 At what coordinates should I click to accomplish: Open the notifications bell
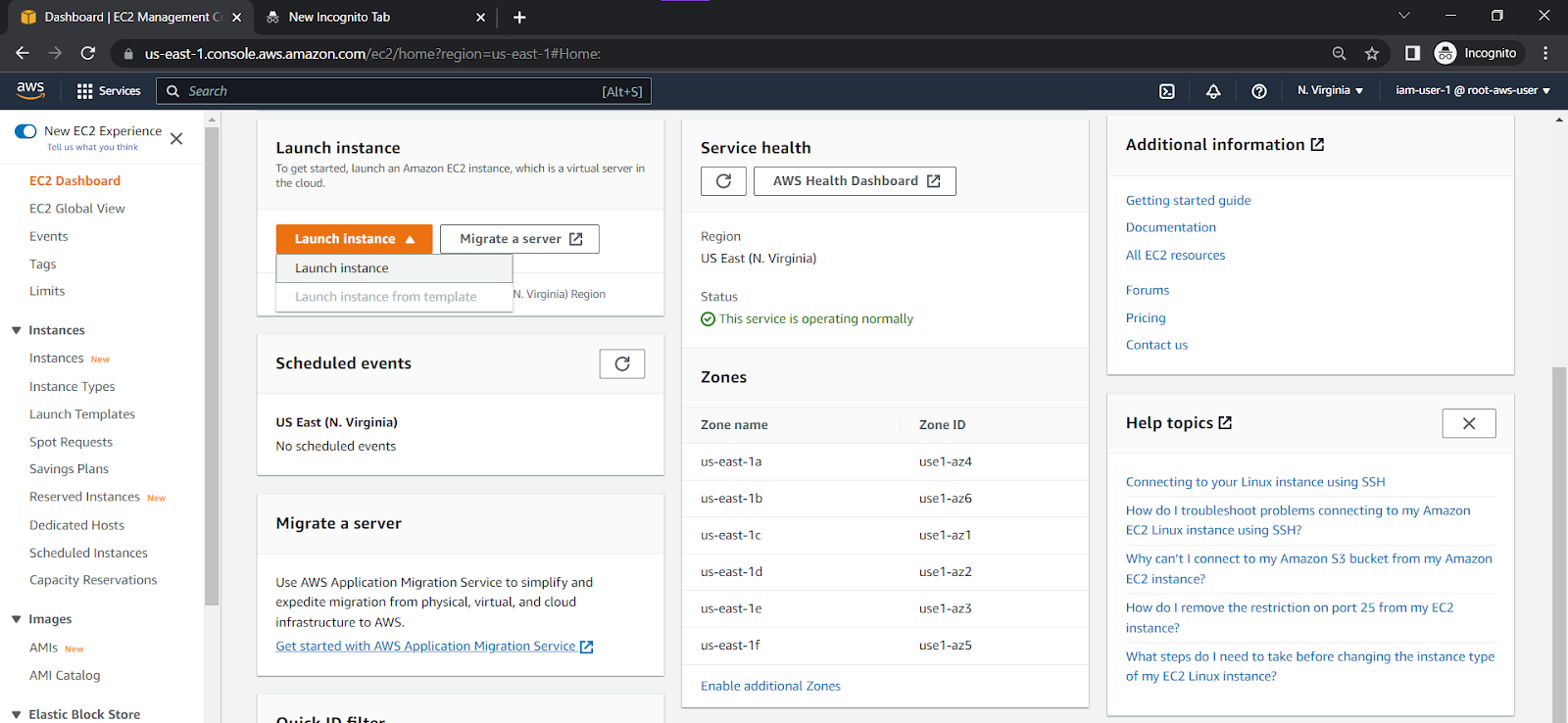point(1213,91)
